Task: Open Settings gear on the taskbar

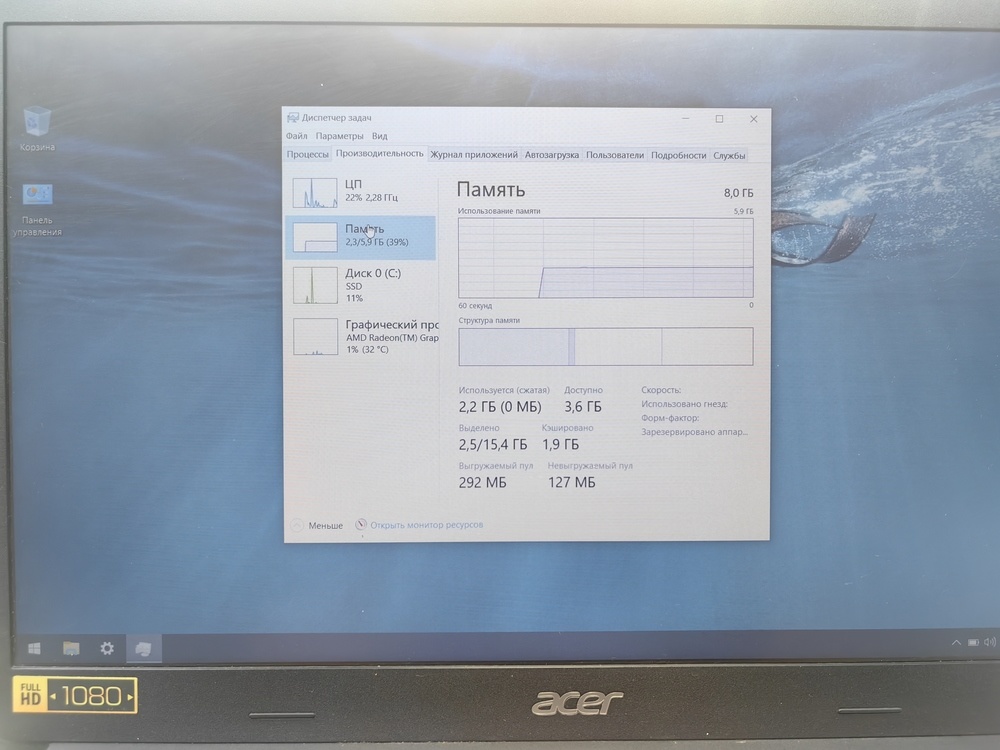Action: pos(107,649)
